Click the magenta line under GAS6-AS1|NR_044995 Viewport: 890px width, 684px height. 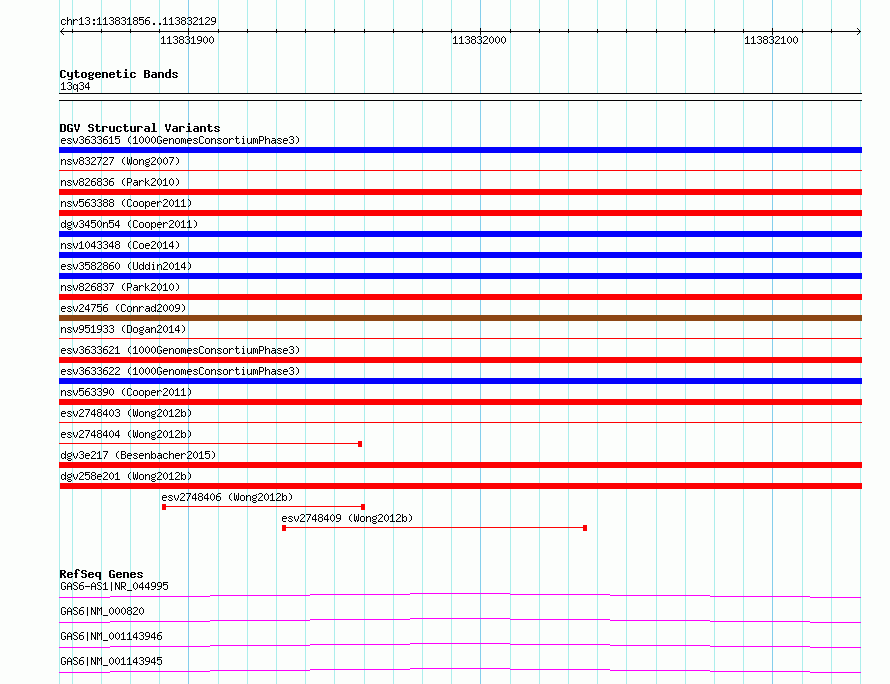(x=460, y=595)
